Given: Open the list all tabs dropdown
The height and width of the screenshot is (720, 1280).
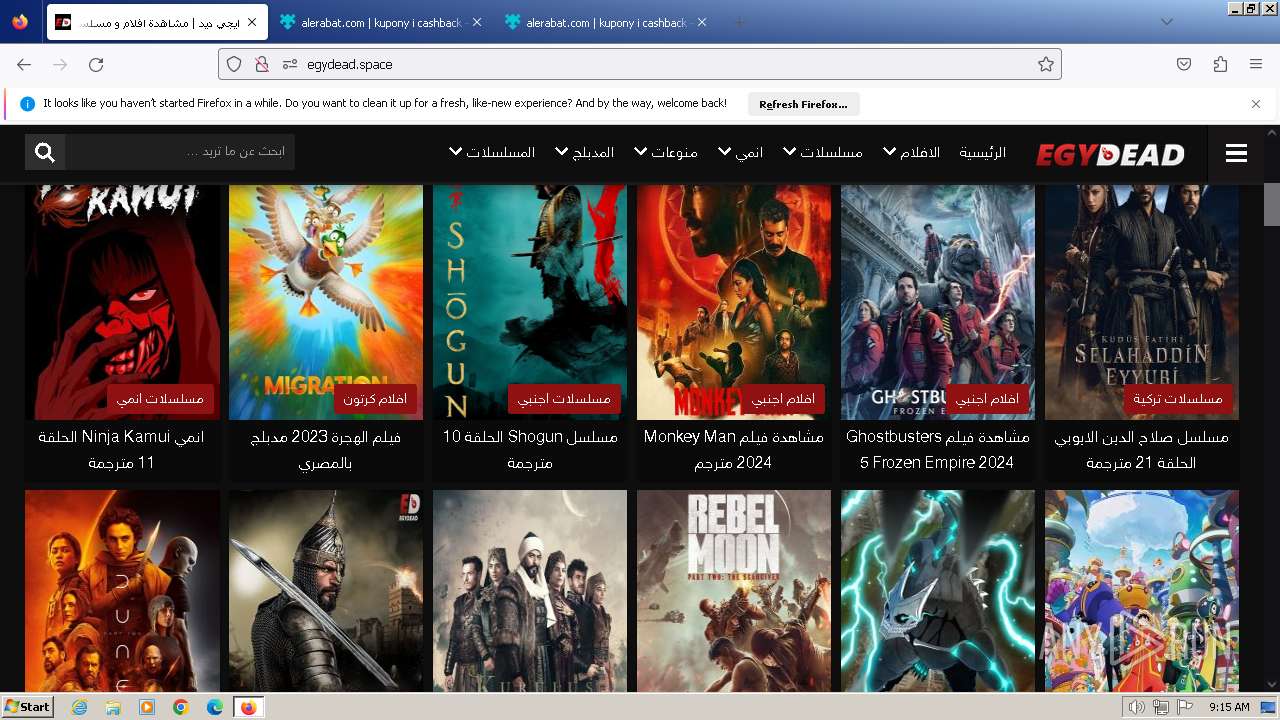Looking at the screenshot, I should point(1166,22).
